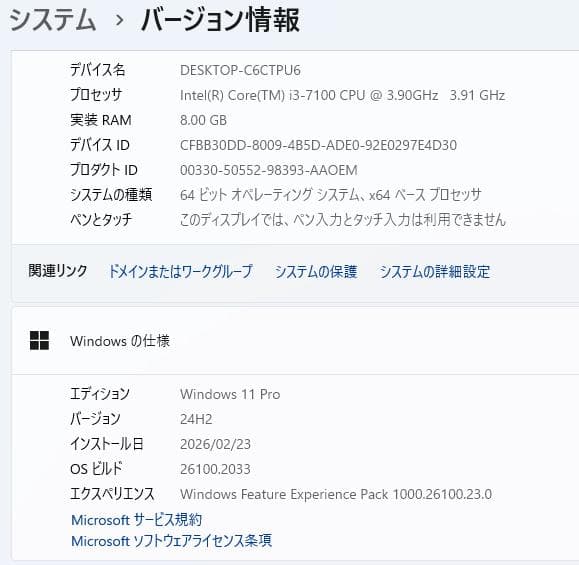Screen dimensions: 579x565
Task: Click the OS ビルド label
Action: coord(96,469)
